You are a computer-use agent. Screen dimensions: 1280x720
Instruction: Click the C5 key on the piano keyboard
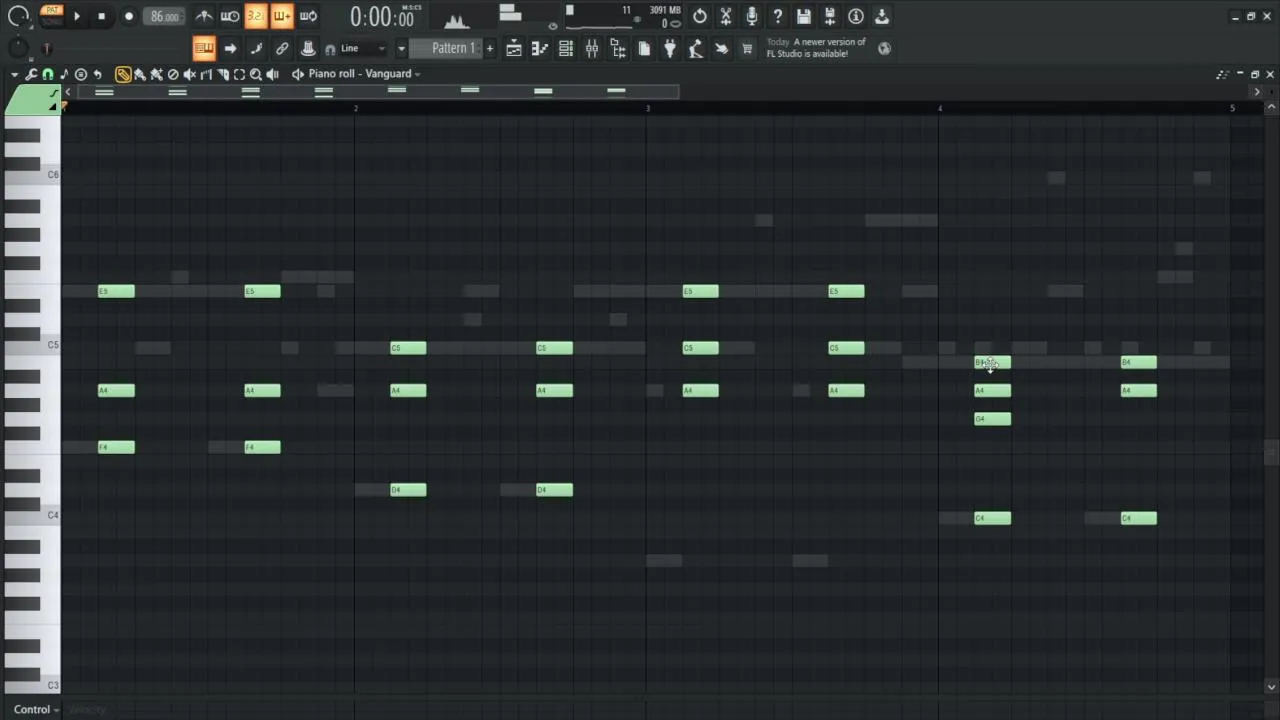32,345
